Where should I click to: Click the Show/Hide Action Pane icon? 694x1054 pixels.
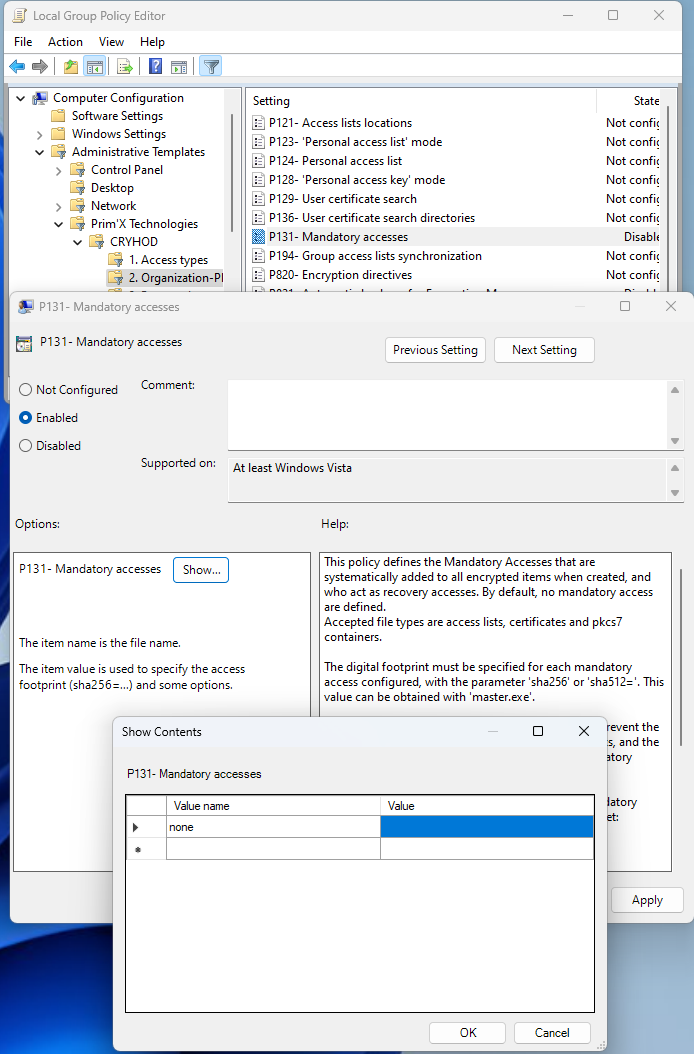point(179,67)
